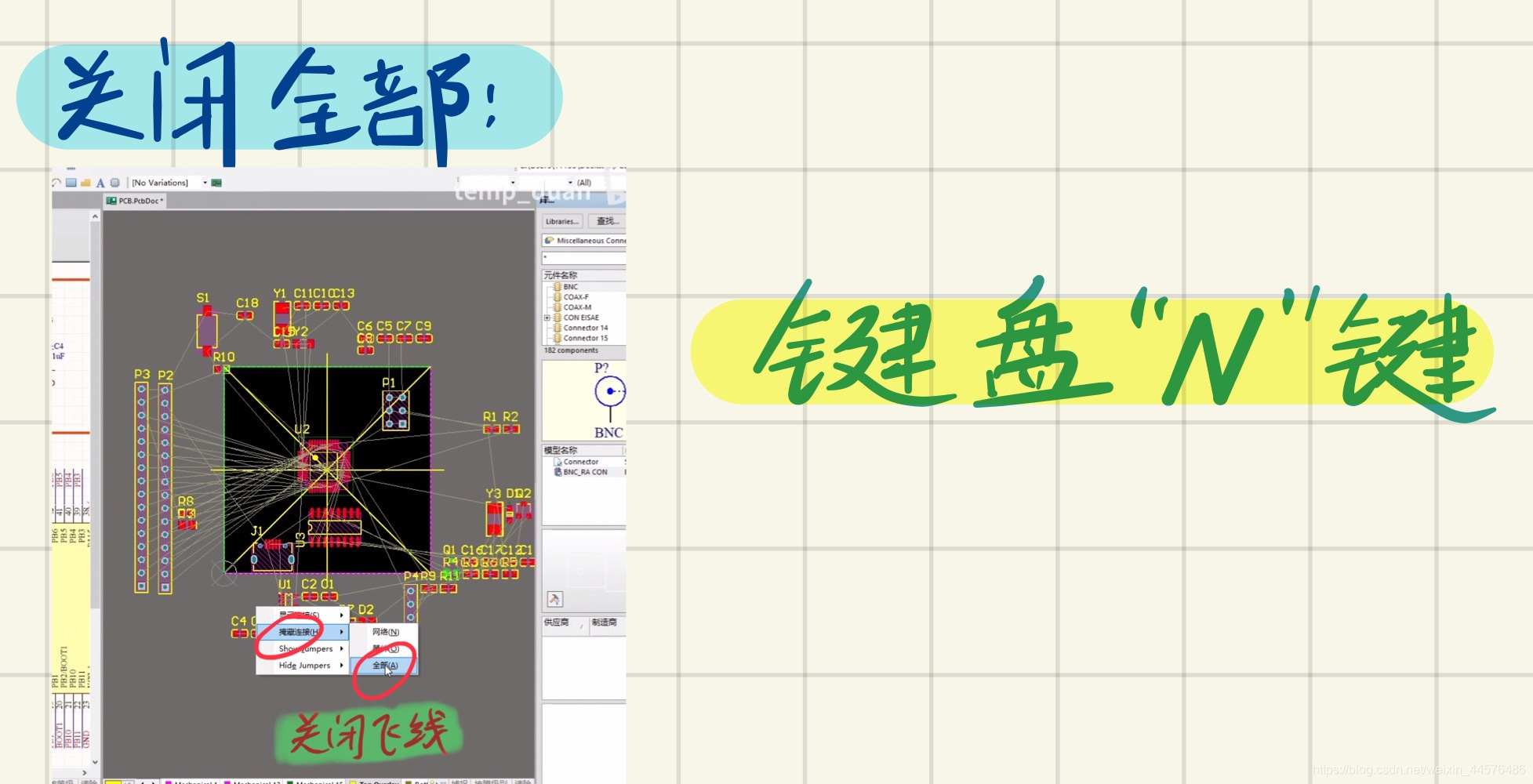Screen dimensions: 1533x784
Task: Open the [No Variations] dropdown
Action: pos(205,183)
